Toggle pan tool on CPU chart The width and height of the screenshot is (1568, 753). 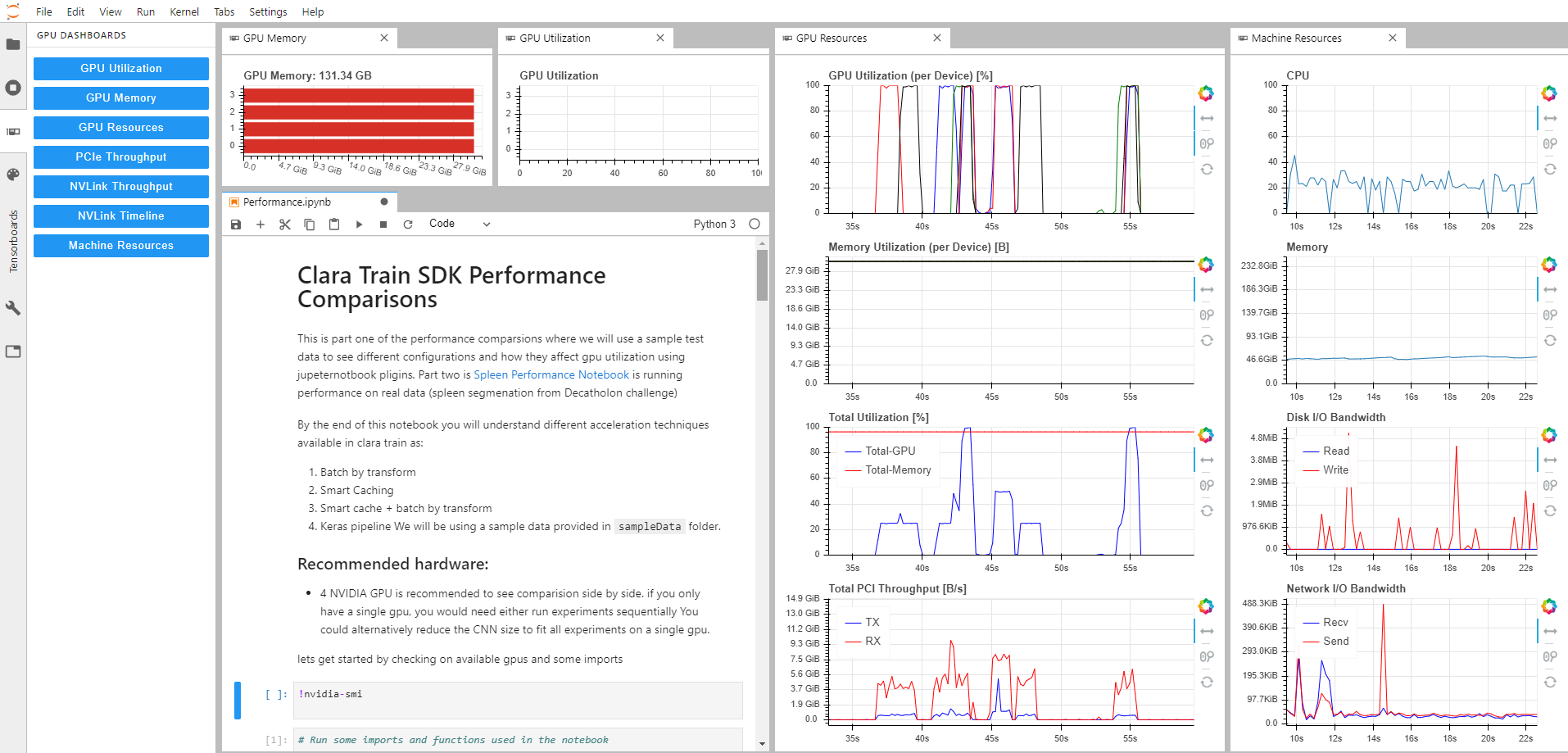(x=1550, y=119)
